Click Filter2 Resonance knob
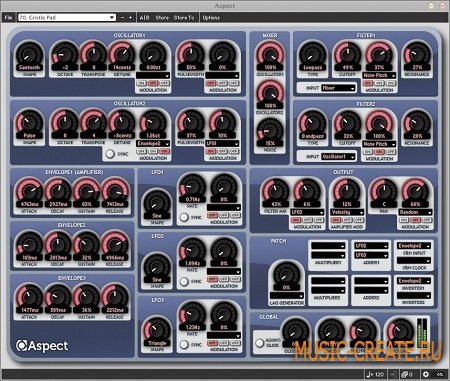Viewport: 450px width, 381px height. 417,123
